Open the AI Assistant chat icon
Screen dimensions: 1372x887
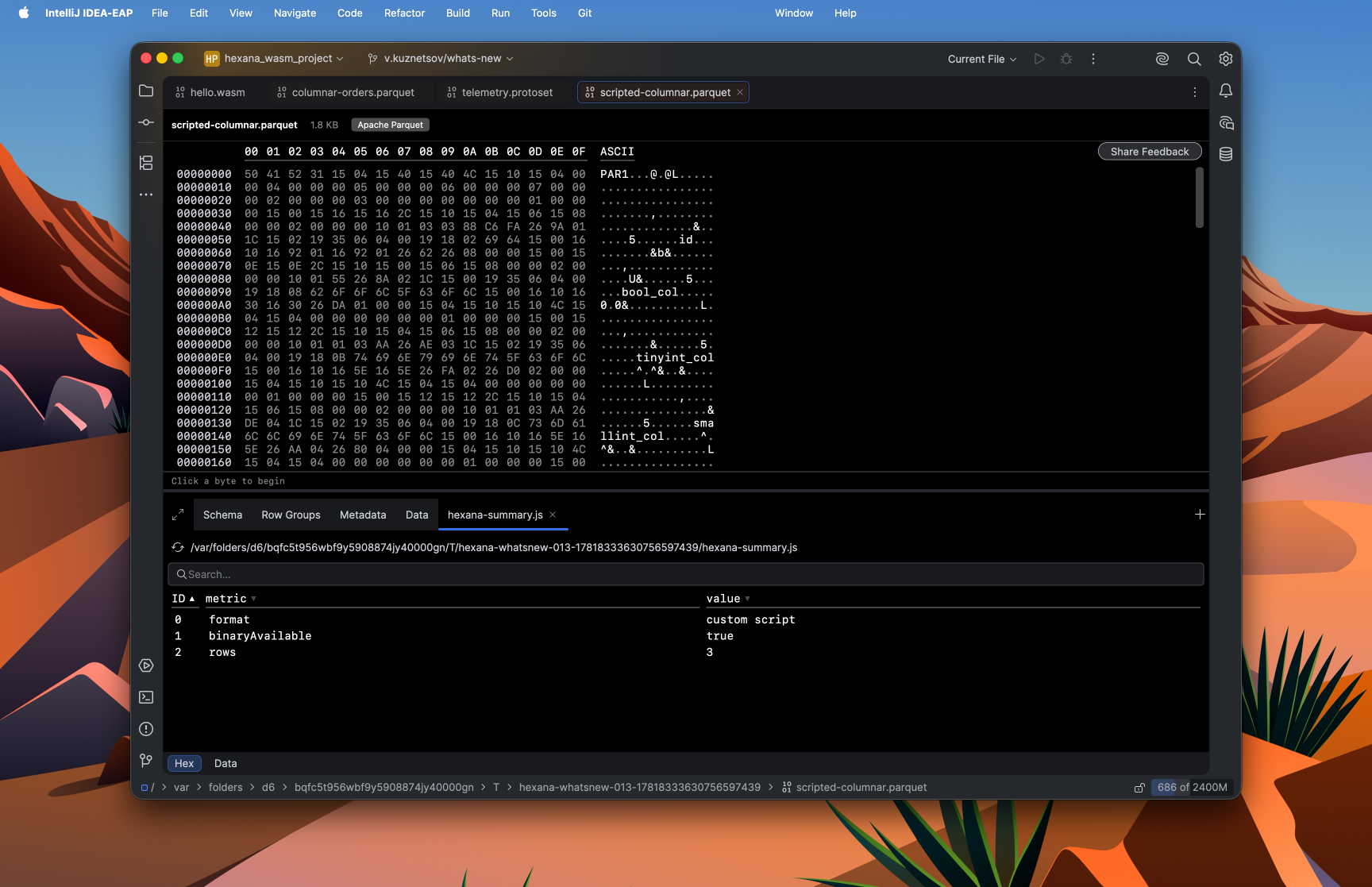pos(1226,122)
